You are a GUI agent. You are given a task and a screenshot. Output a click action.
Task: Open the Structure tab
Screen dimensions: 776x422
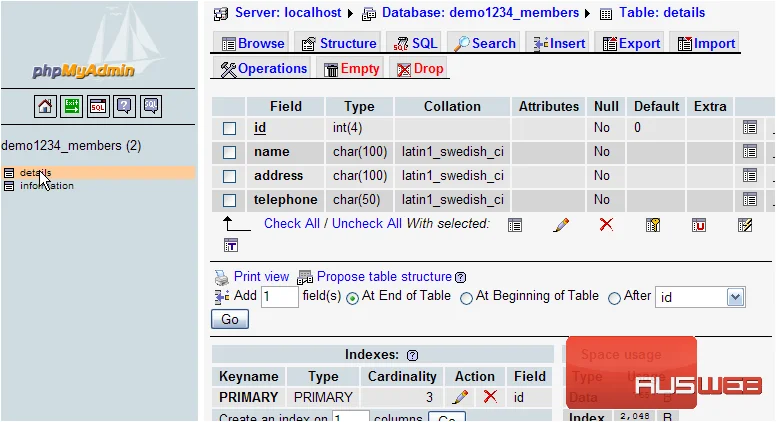[339, 44]
